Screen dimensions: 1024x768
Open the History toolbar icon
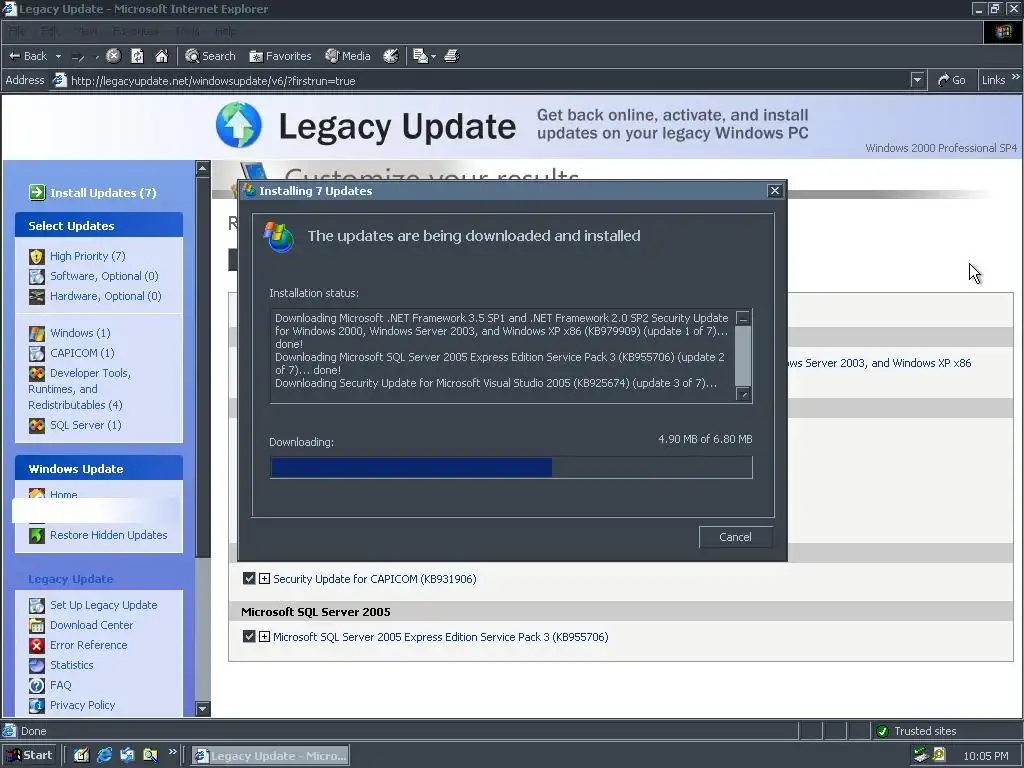[x=391, y=56]
